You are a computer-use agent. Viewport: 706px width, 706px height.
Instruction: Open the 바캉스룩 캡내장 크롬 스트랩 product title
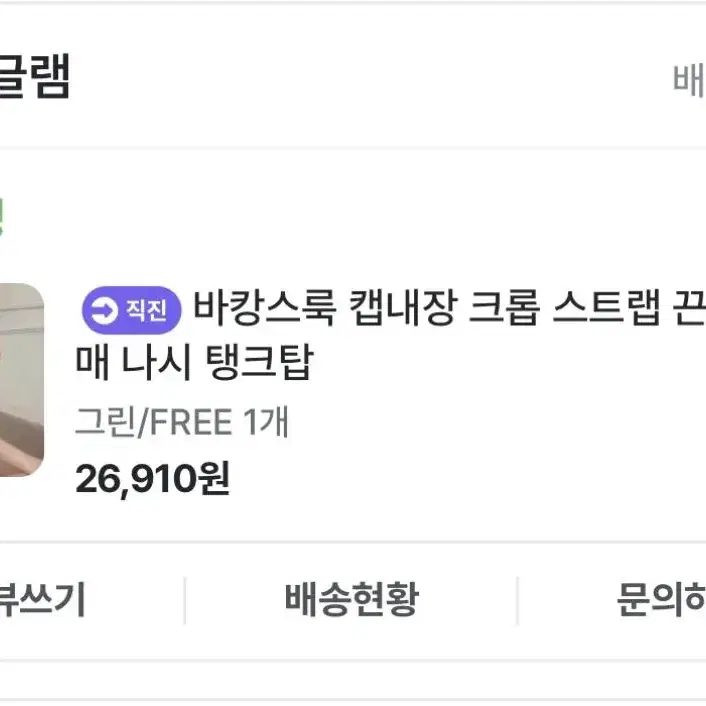pos(449,309)
